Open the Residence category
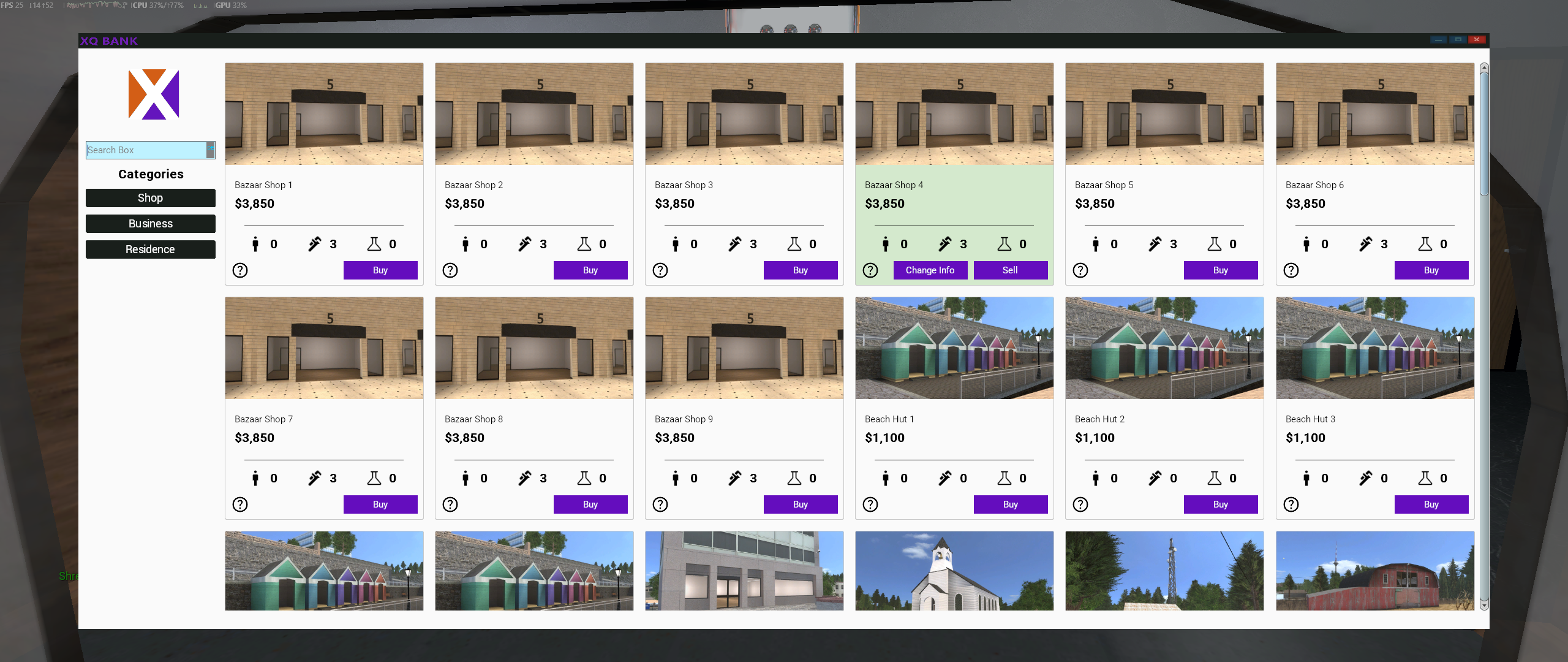 pos(150,249)
